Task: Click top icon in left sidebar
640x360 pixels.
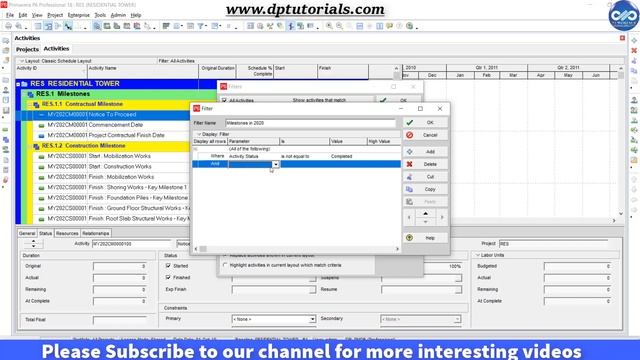Action: point(6,41)
